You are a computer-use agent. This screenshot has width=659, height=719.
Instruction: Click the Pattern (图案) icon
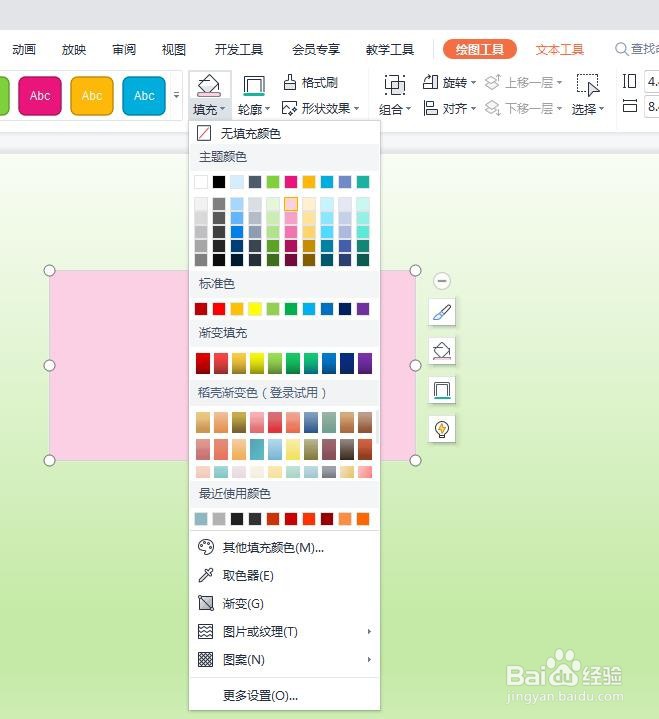coord(205,659)
